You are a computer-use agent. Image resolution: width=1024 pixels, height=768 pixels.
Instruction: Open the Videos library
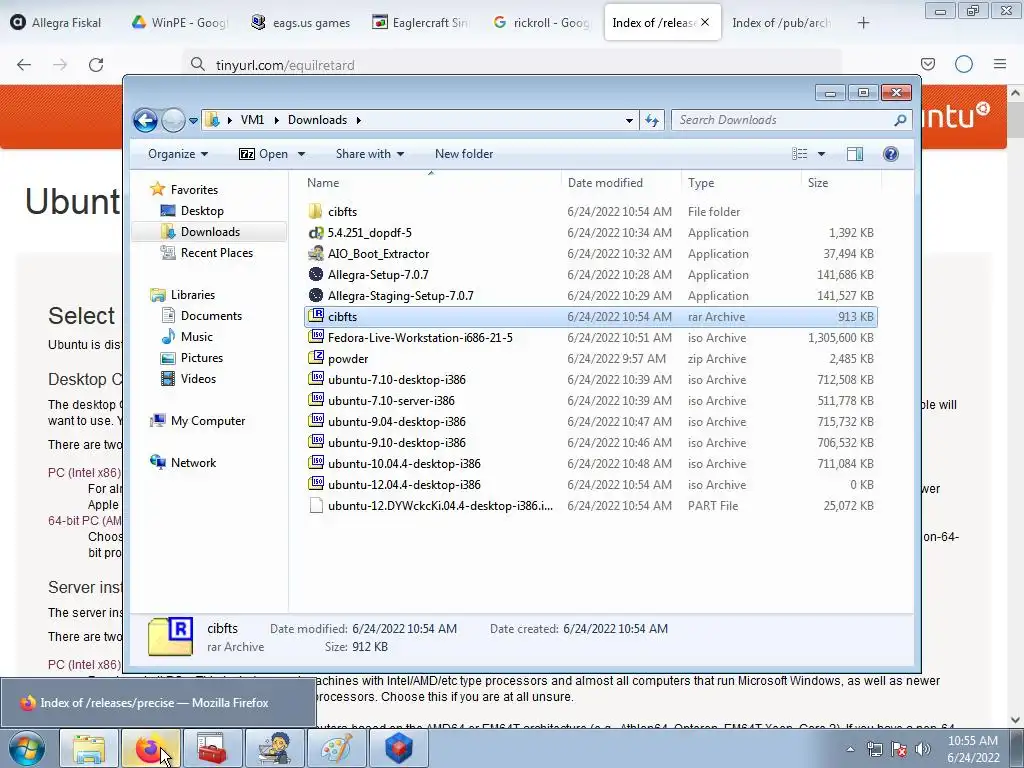pyautogui.click(x=198, y=379)
